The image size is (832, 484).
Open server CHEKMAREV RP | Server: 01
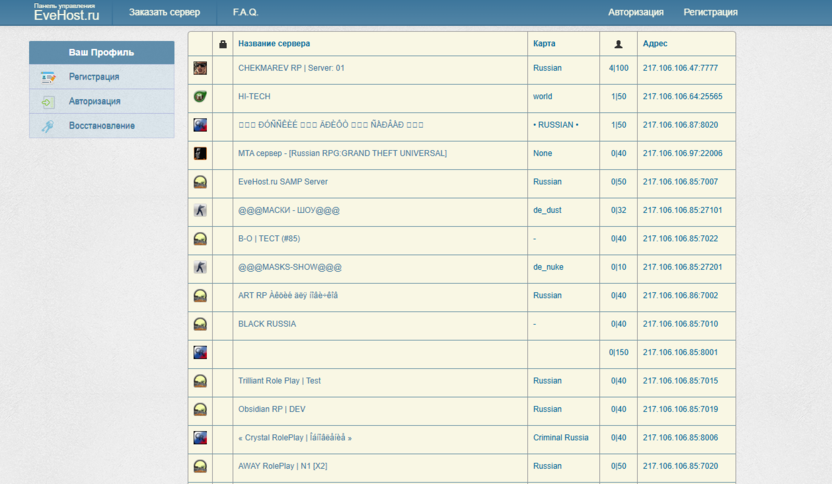[291, 68]
